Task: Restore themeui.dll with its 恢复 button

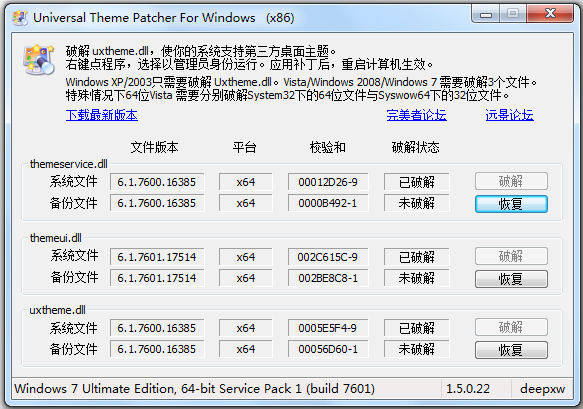Action: [x=511, y=279]
